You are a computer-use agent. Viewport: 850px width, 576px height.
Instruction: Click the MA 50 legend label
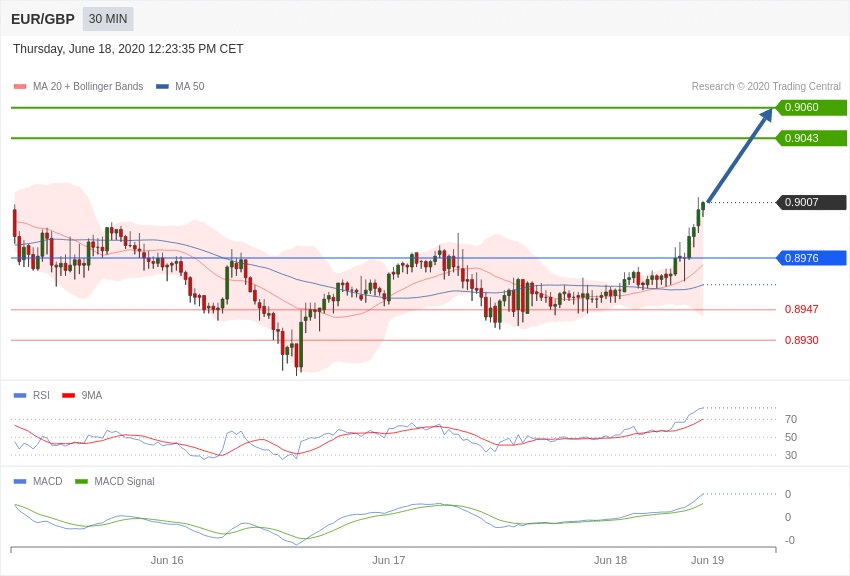[190, 87]
